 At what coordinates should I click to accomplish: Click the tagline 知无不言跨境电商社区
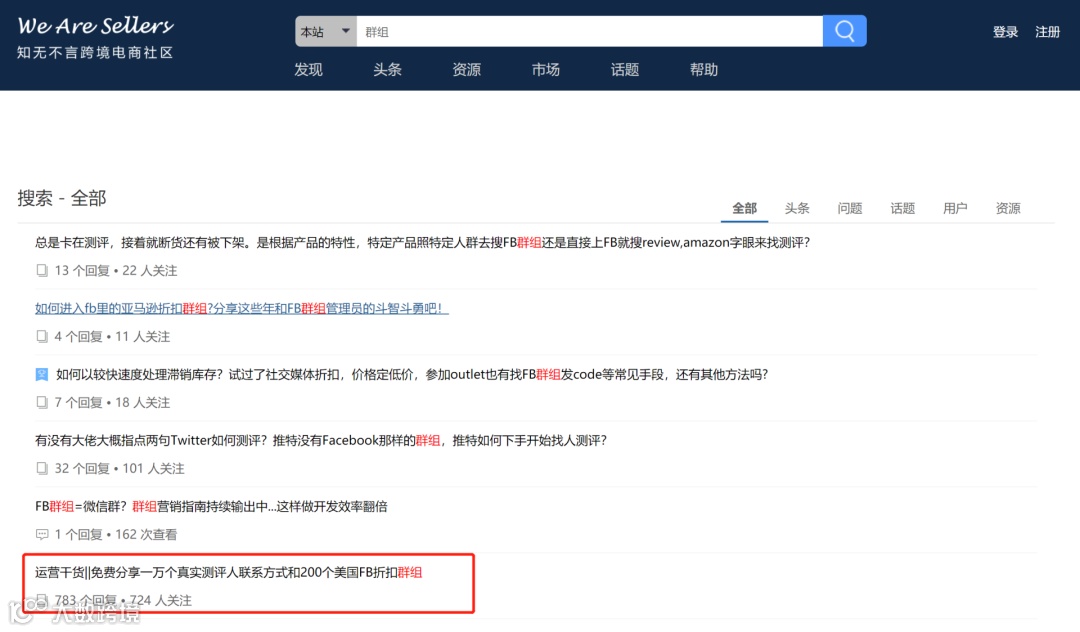[x=95, y=53]
